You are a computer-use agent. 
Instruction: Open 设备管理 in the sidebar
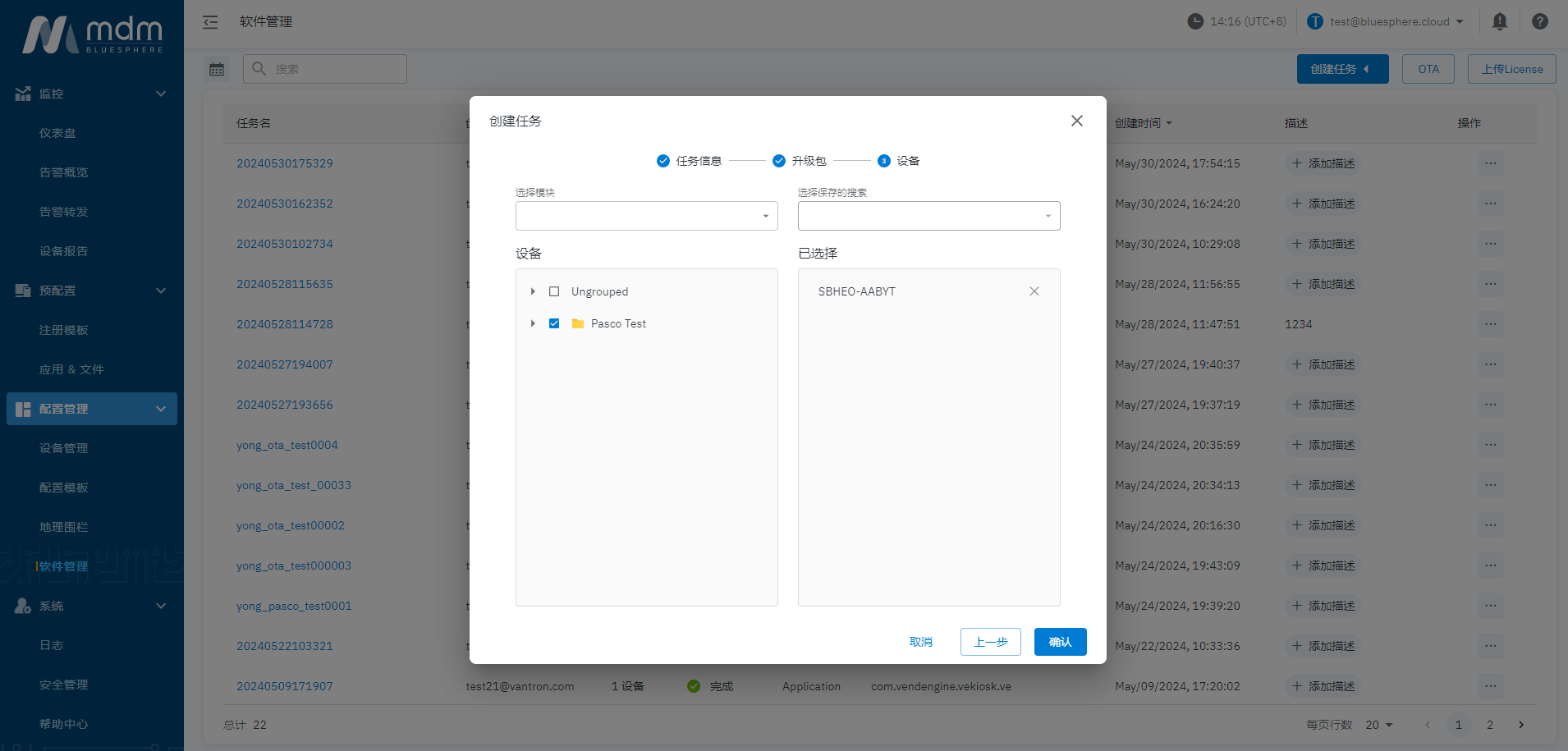[x=63, y=448]
